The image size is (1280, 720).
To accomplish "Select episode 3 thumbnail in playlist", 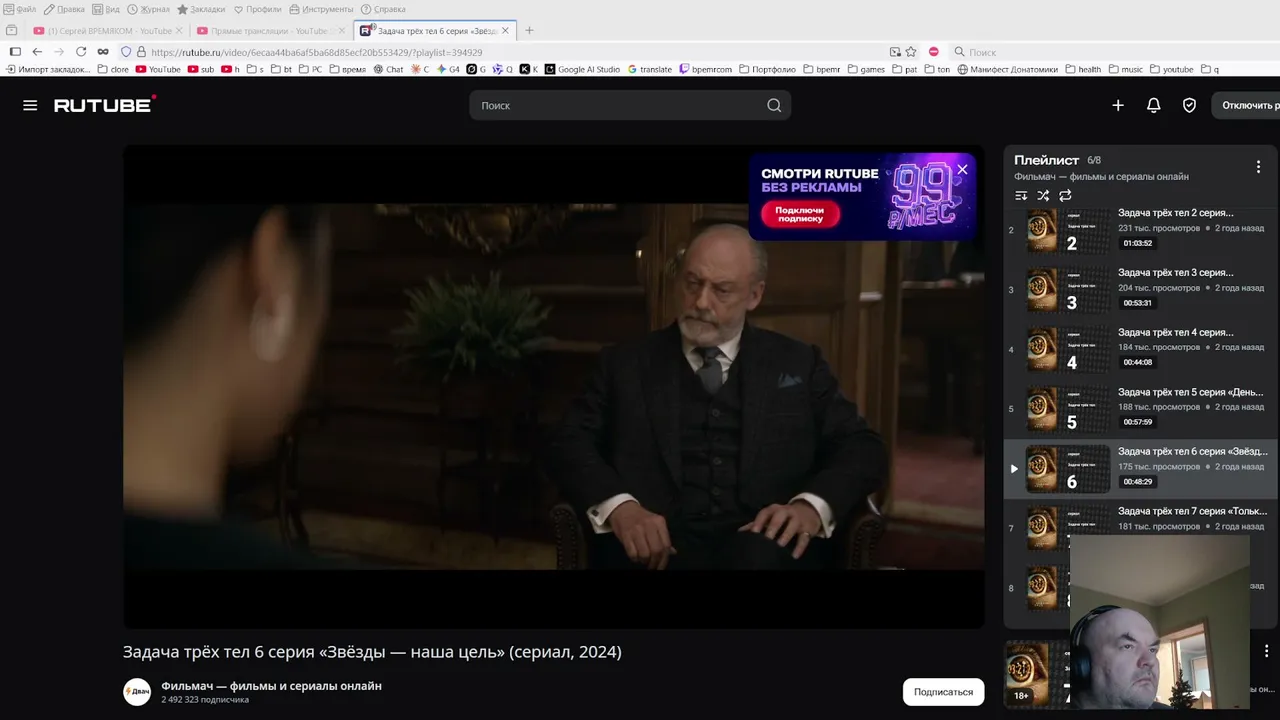I will (1069, 290).
